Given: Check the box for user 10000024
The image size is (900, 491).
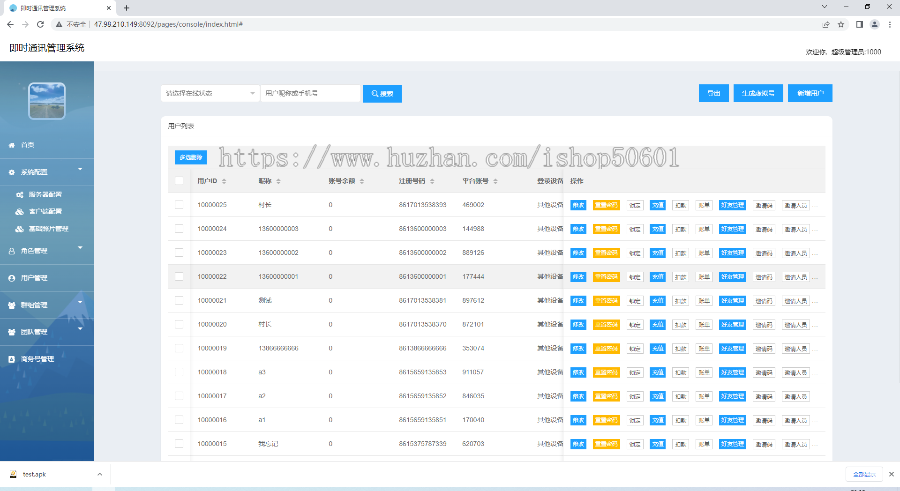Looking at the screenshot, I should [x=179, y=229].
